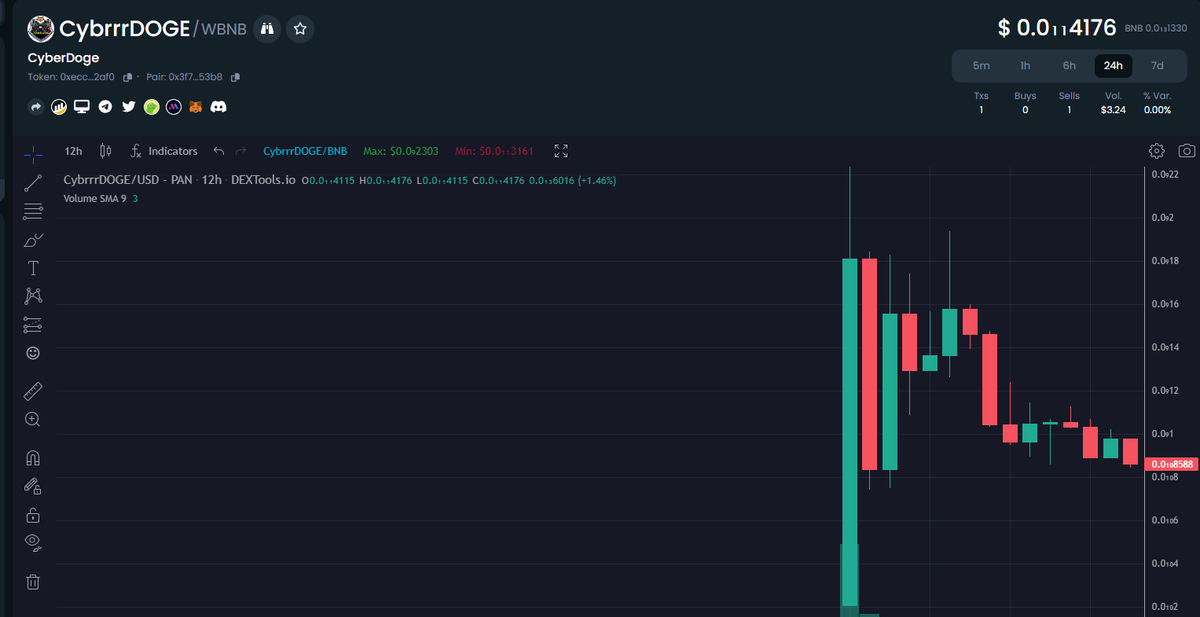This screenshot has width=1200, height=617.
Task: Click the current price tag 0.0₁₀8588
Action: pyautogui.click(x=1173, y=465)
